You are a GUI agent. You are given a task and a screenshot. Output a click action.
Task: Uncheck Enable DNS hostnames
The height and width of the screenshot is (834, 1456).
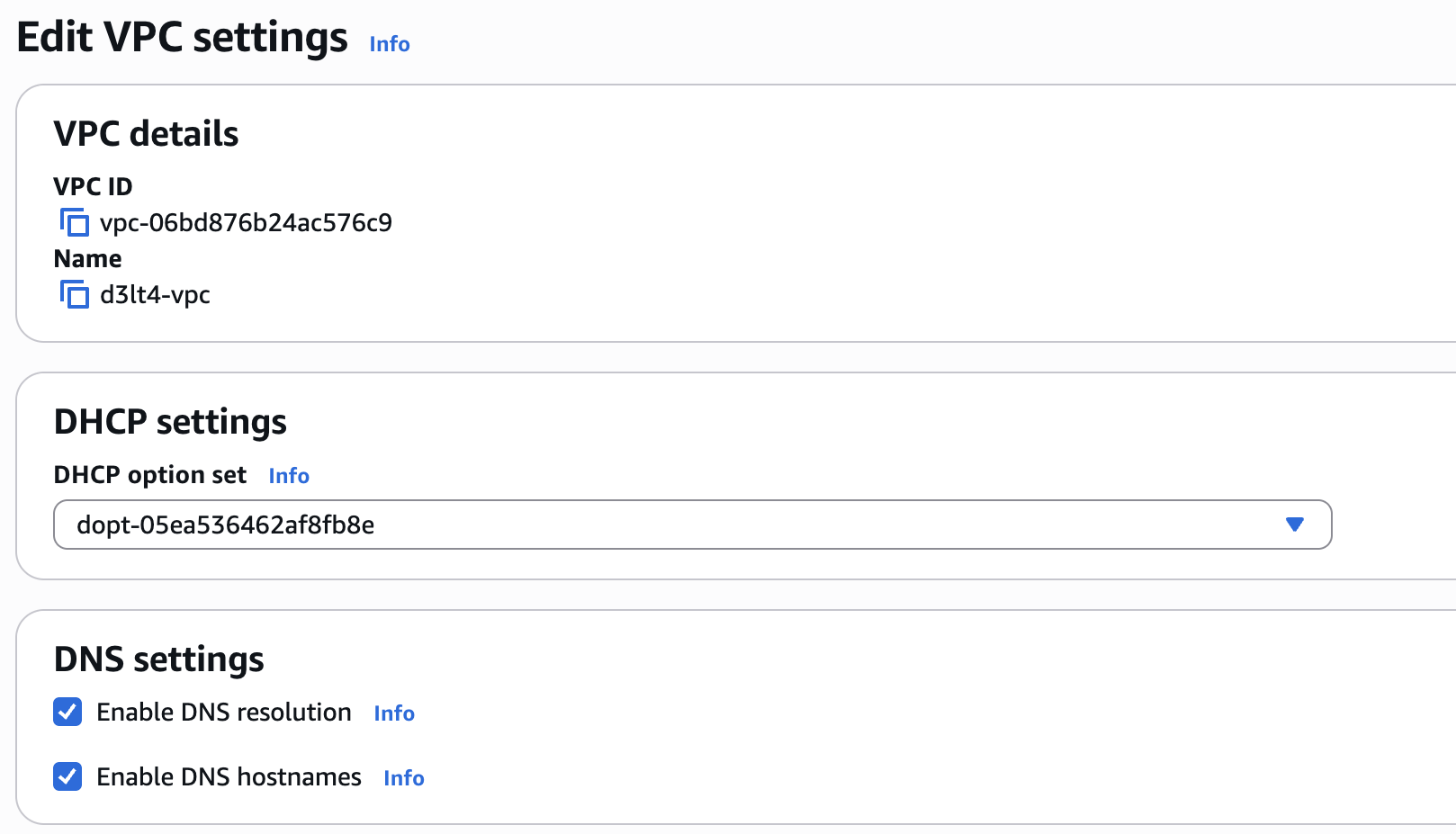click(x=67, y=776)
